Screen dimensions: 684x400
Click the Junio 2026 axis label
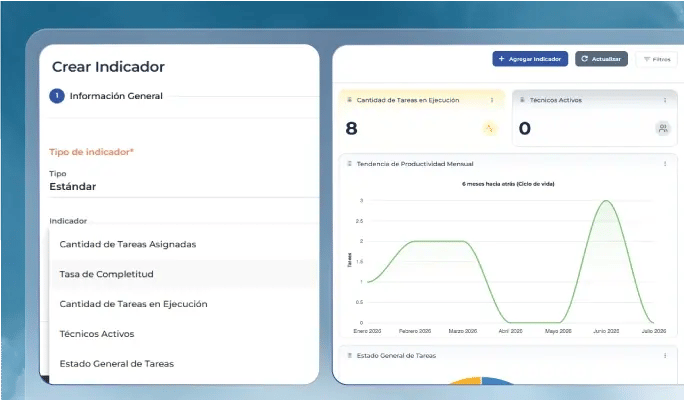pos(606,331)
